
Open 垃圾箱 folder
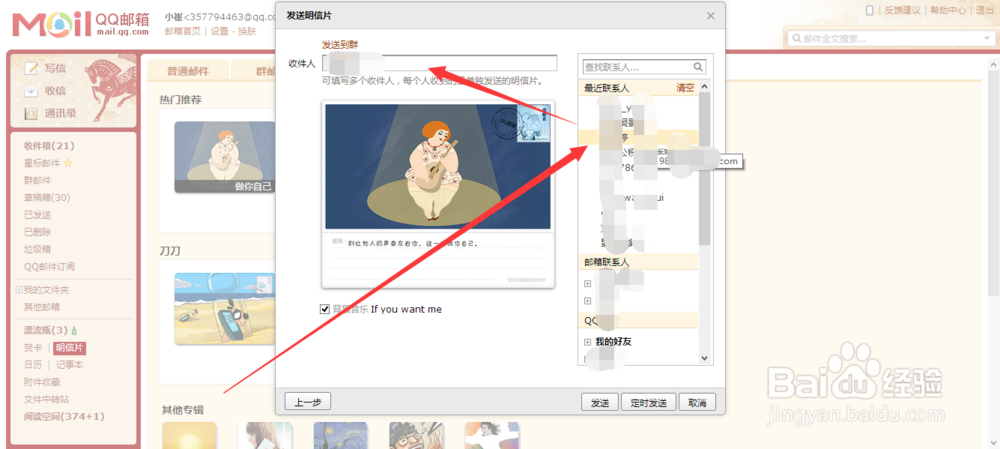point(38,249)
